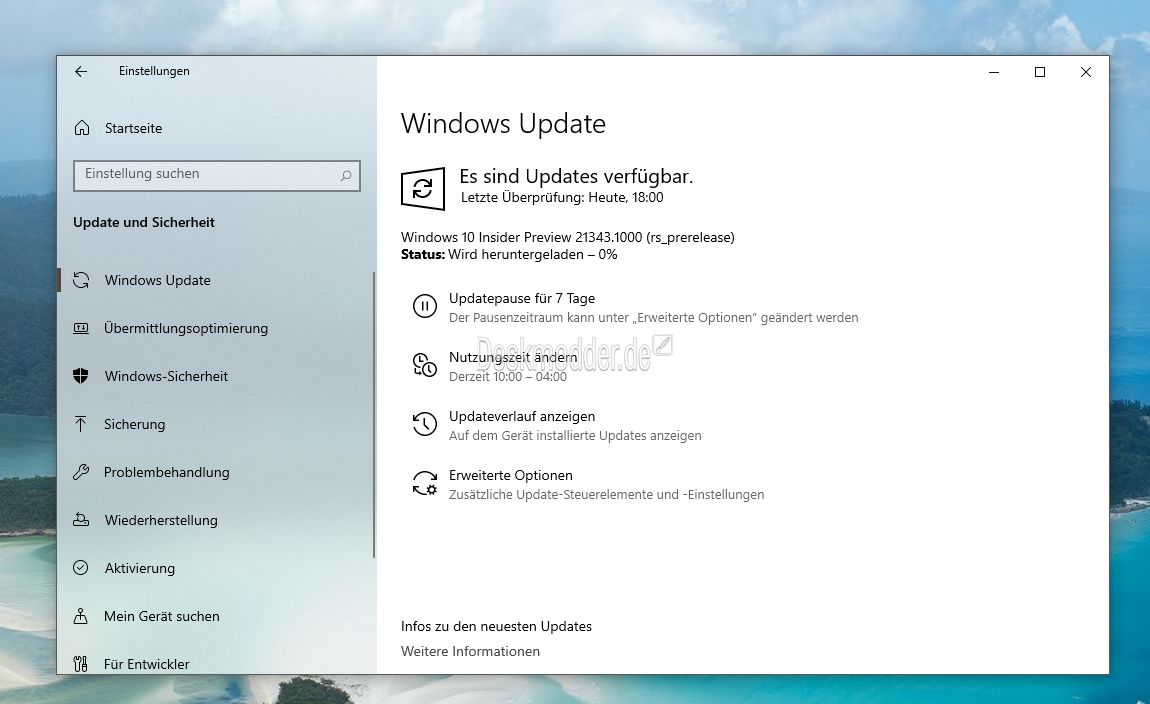Click the Problembehandlung wrench icon
Image resolution: width=1150 pixels, height=704 pixels.
coord(81,472)
